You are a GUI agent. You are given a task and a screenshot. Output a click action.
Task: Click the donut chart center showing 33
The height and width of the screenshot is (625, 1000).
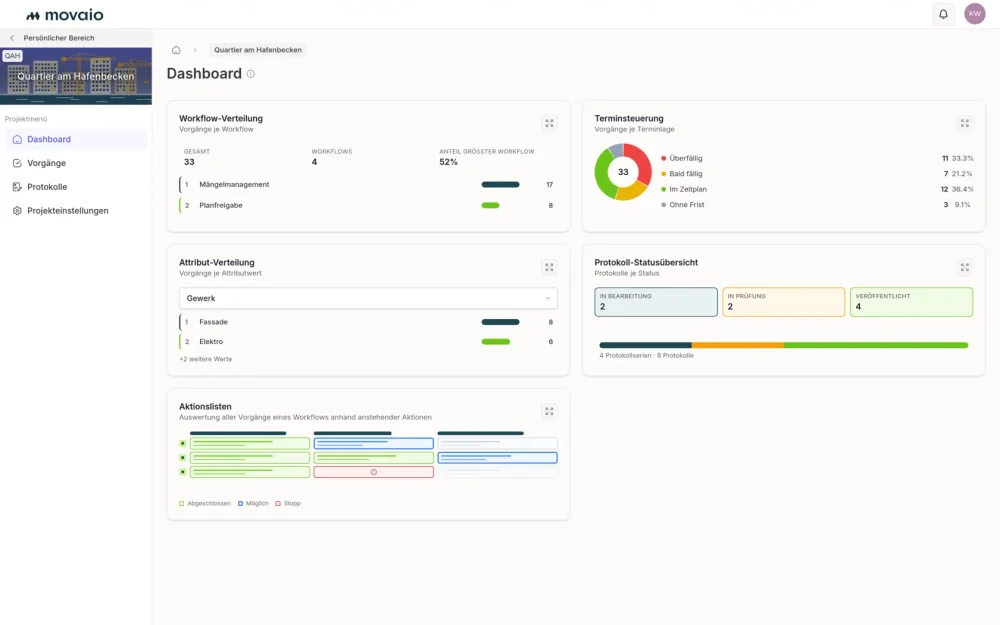[x=623, y=172]
